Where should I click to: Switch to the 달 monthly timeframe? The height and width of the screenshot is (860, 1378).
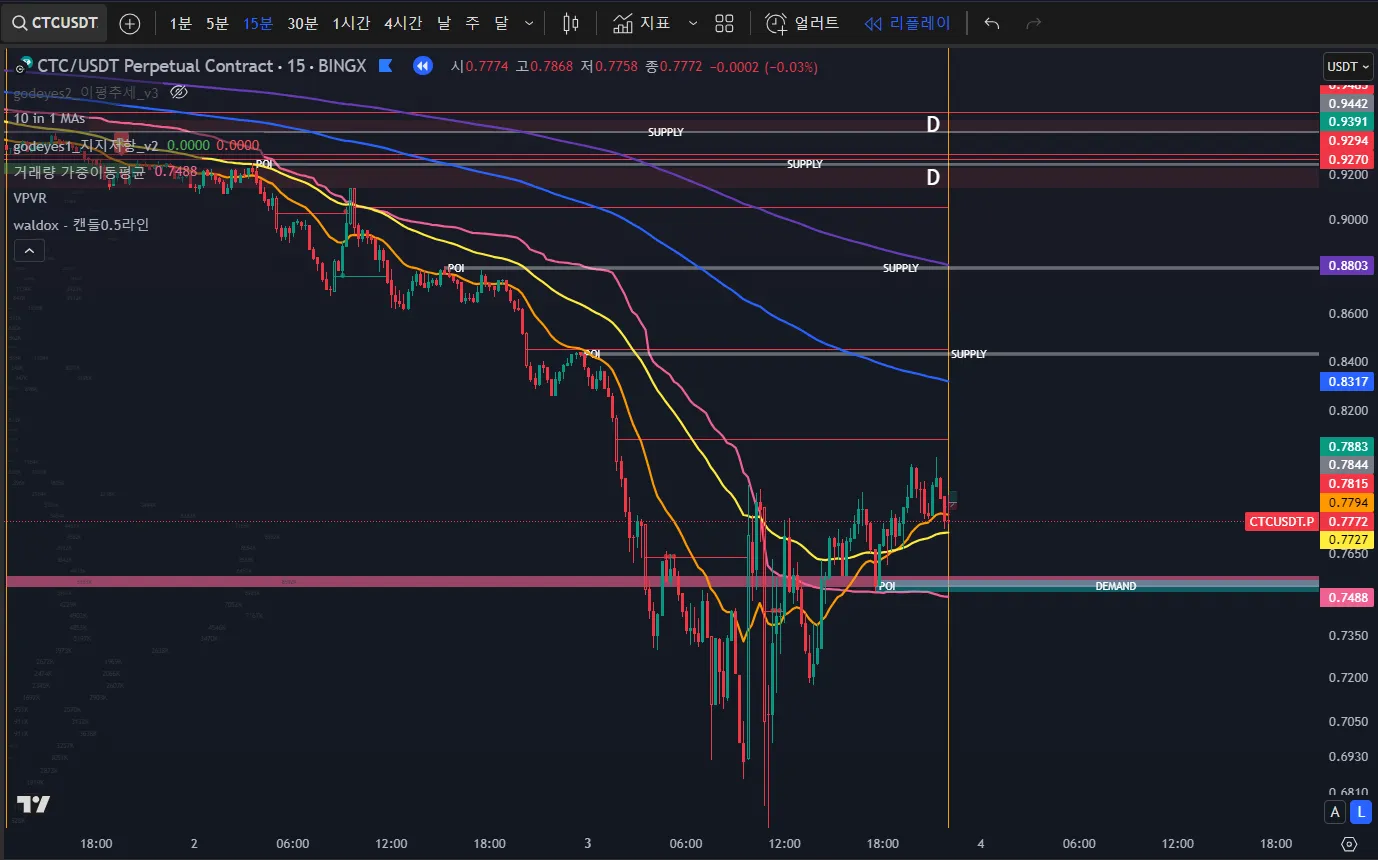[x=501, y=23]
